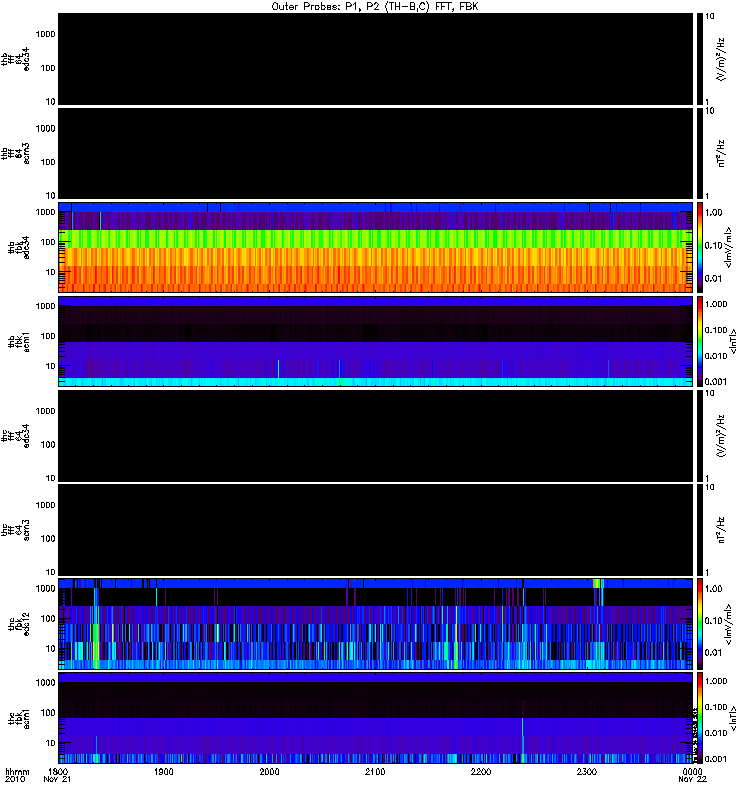Click the (V/m)²/Hz units label of the top panel
Screen dimensions: 750x800
720,59
